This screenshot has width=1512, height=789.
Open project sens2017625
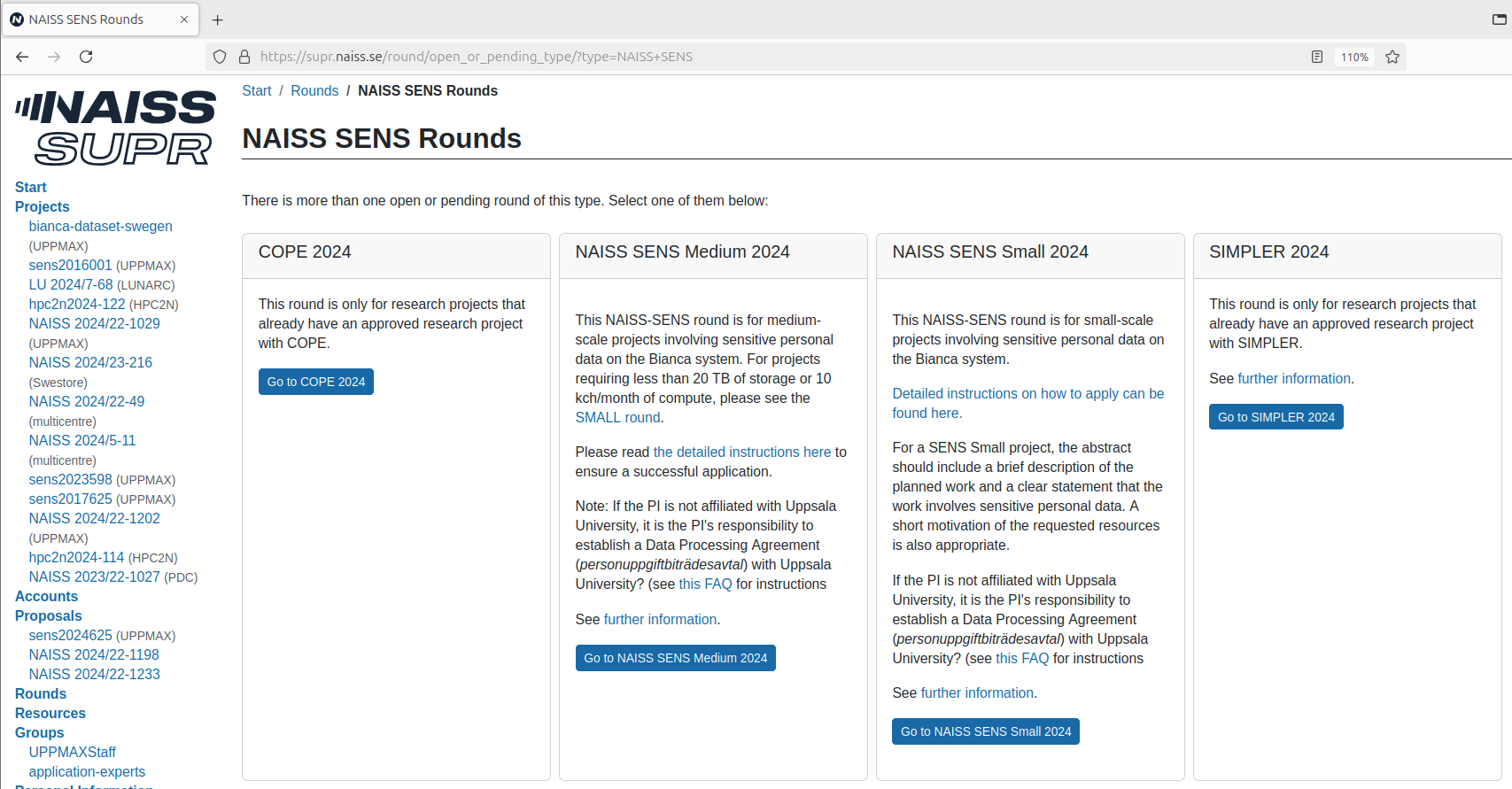pyautogui.click(x=71, y=499)
